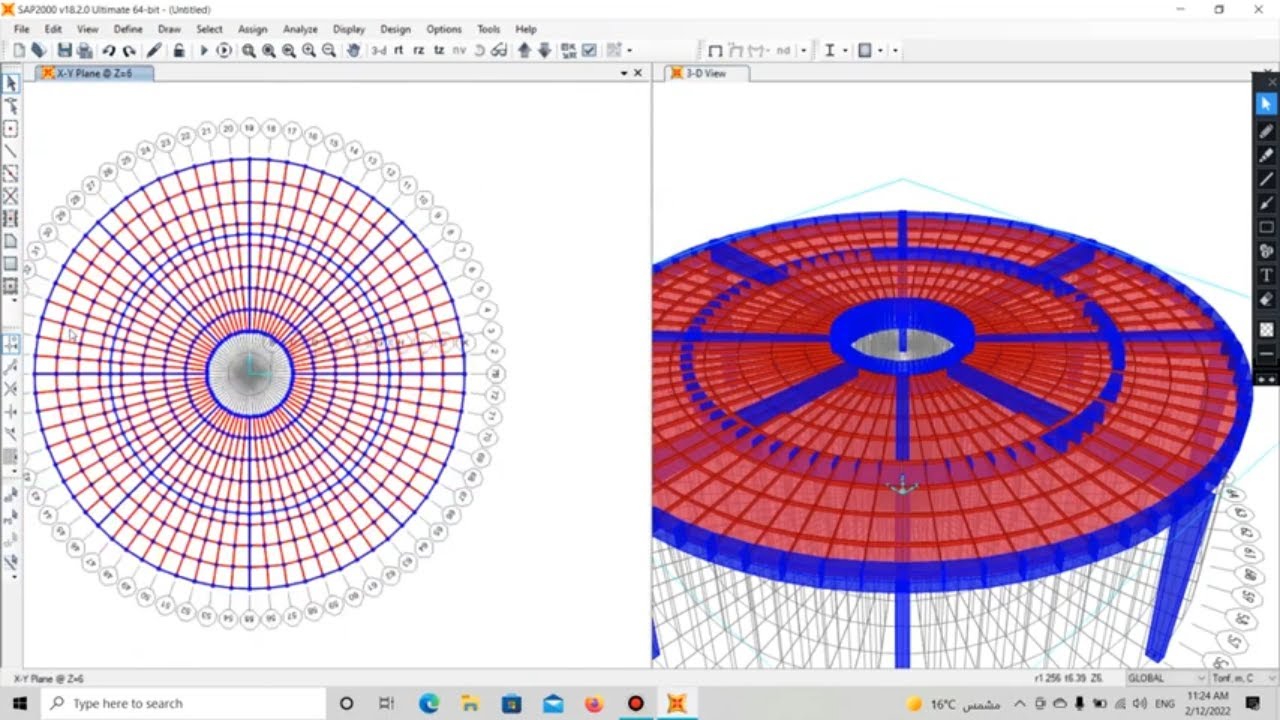Click the Show Undeformed Shape frame icon
The width and height of the screenshot is (1280, 720).
click(715, 50)
